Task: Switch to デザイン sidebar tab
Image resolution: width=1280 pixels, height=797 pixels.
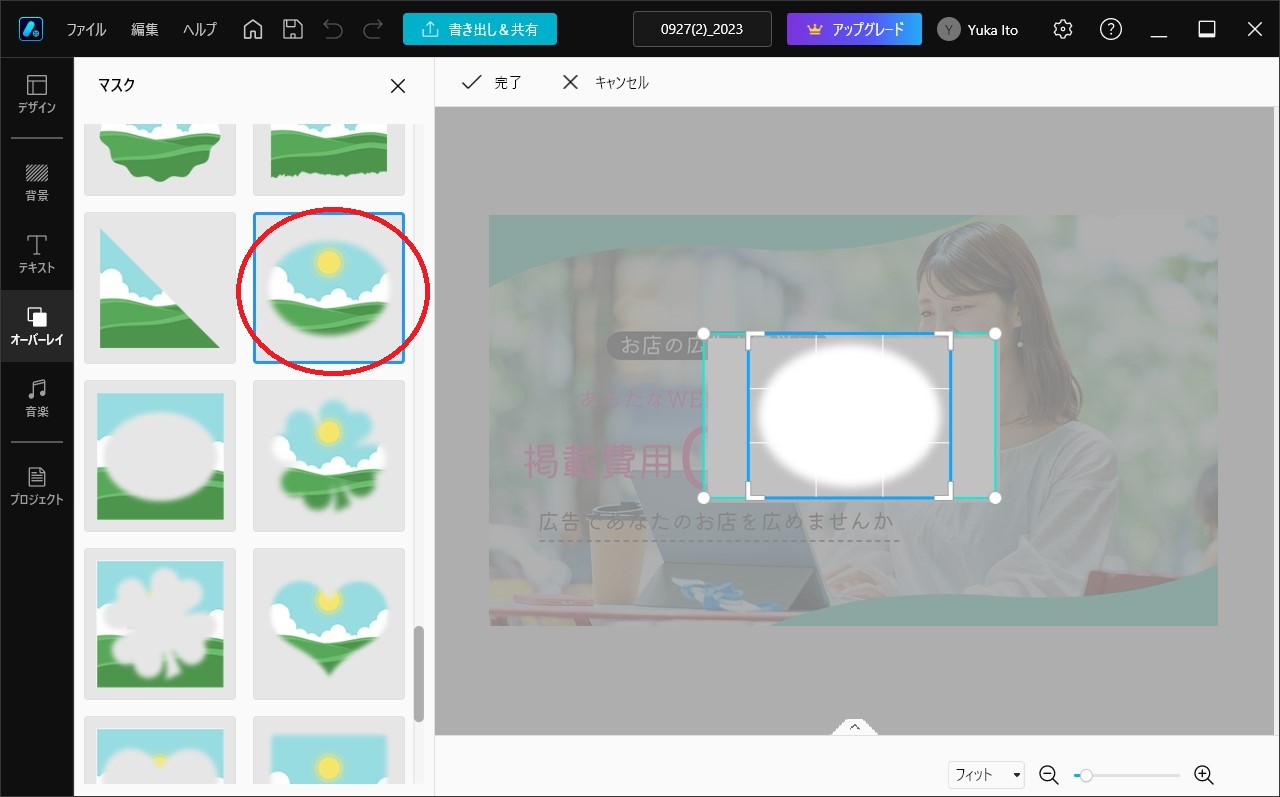Action: (37, 94)
